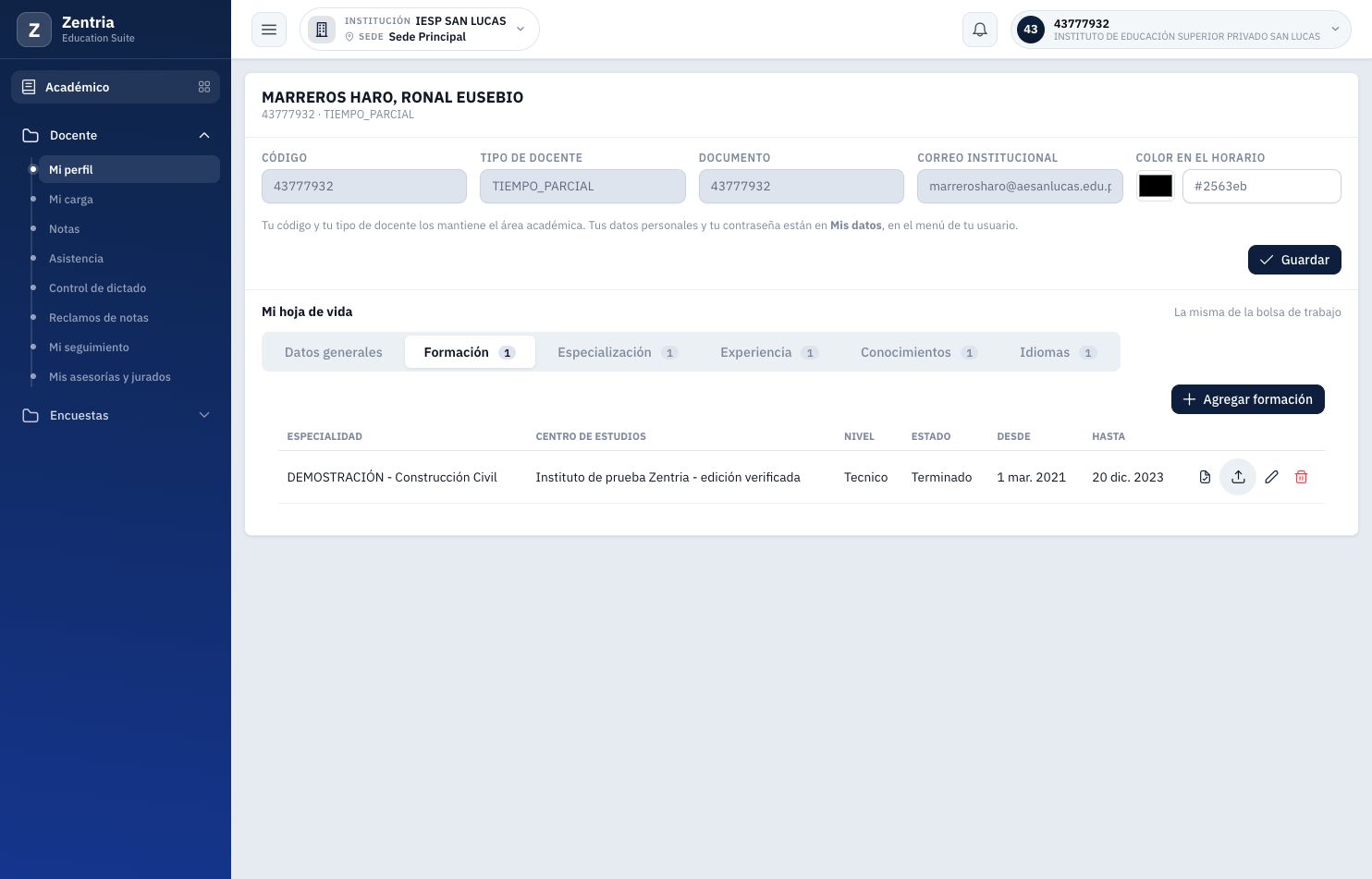View the document file for Construcción Civil
The image size is (1372, 879).
[x=1205, y=477]
